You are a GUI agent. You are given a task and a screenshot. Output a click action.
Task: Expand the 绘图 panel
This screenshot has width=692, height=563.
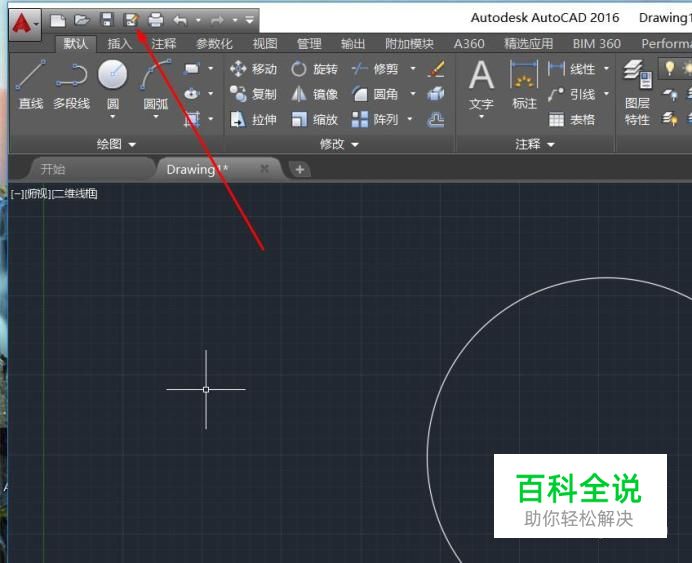pyautogui.click(x=117, y=144)
